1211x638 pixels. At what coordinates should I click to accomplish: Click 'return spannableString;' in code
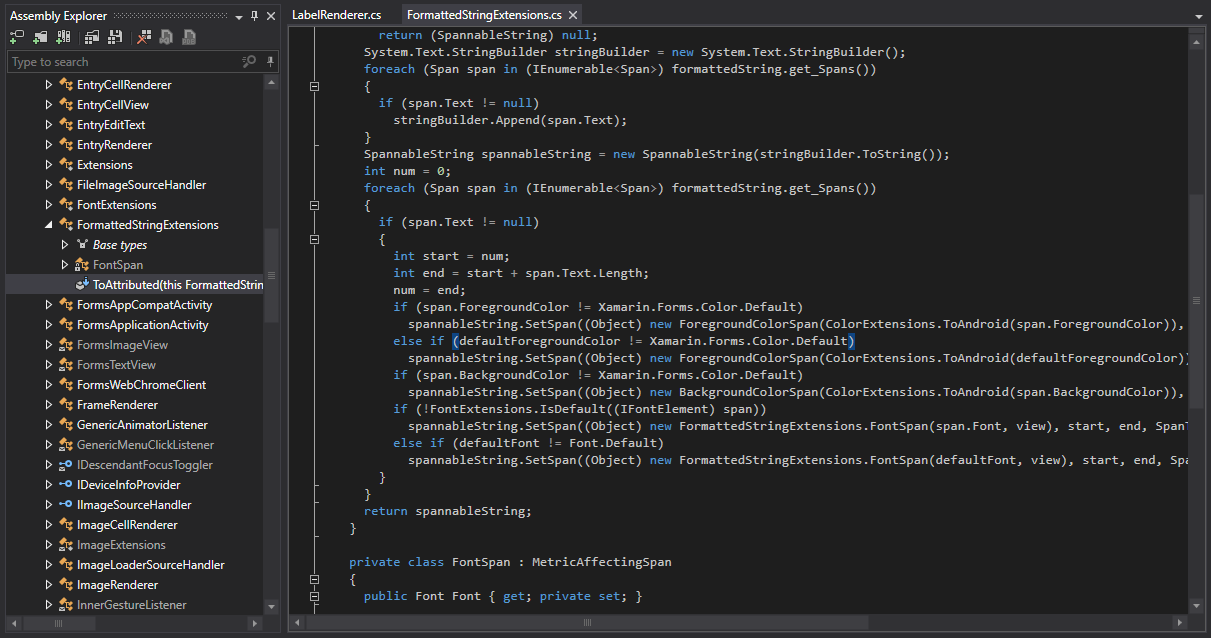(448, 511)
